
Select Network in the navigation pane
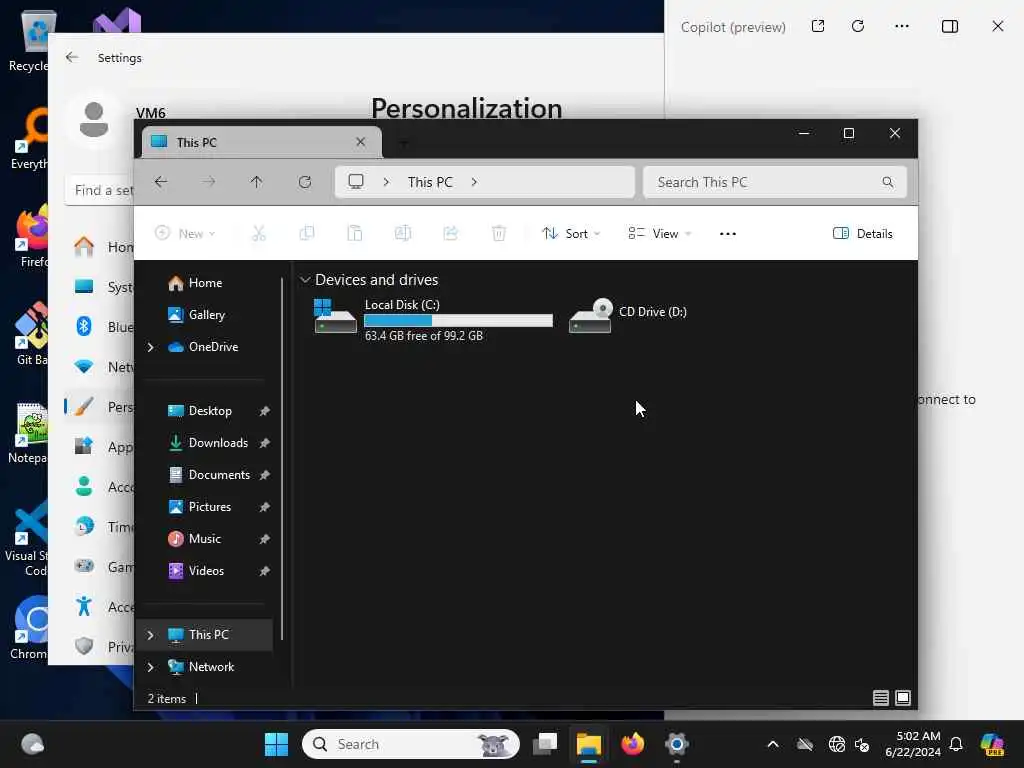211,667
